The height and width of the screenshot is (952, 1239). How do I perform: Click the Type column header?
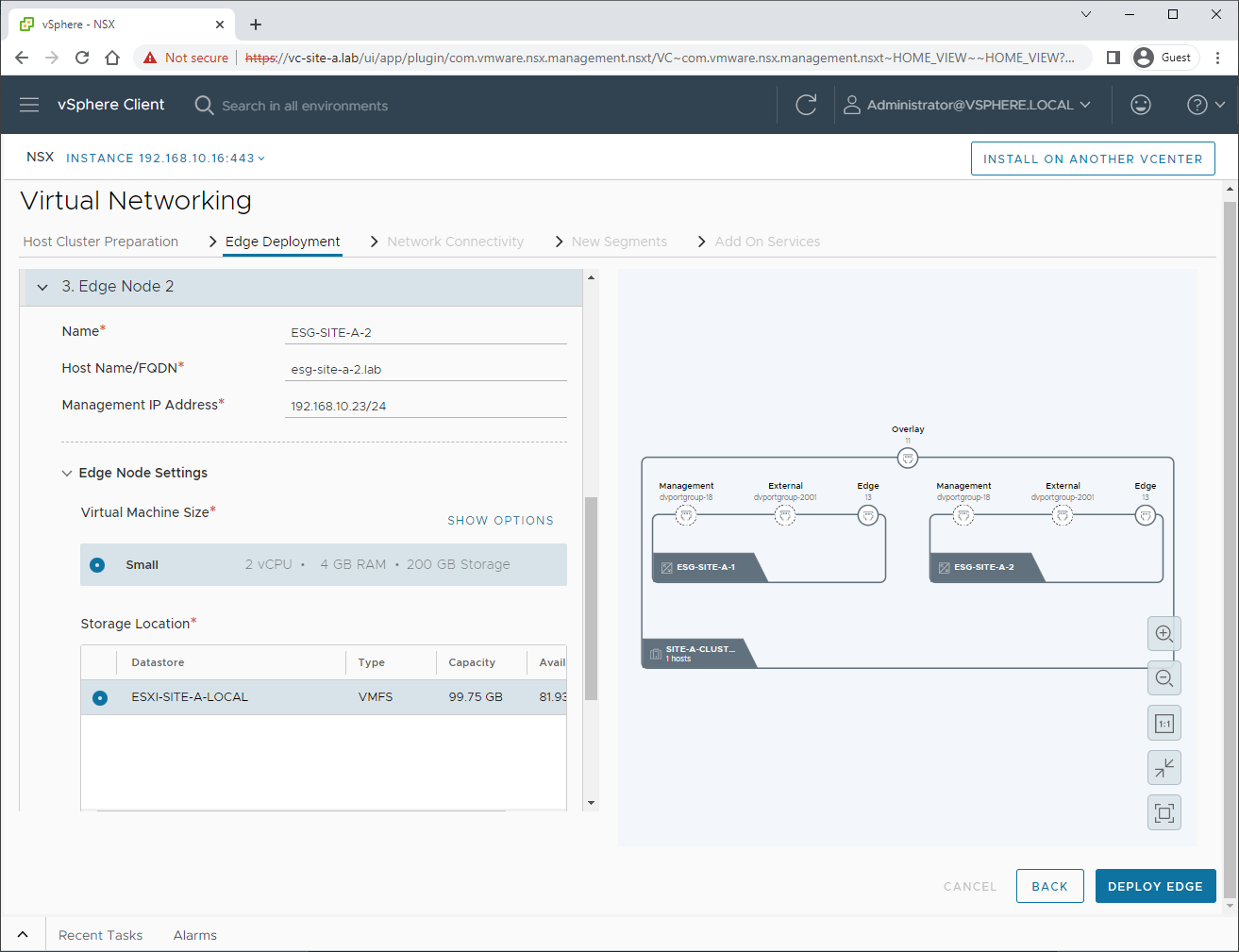pos(372,662)
